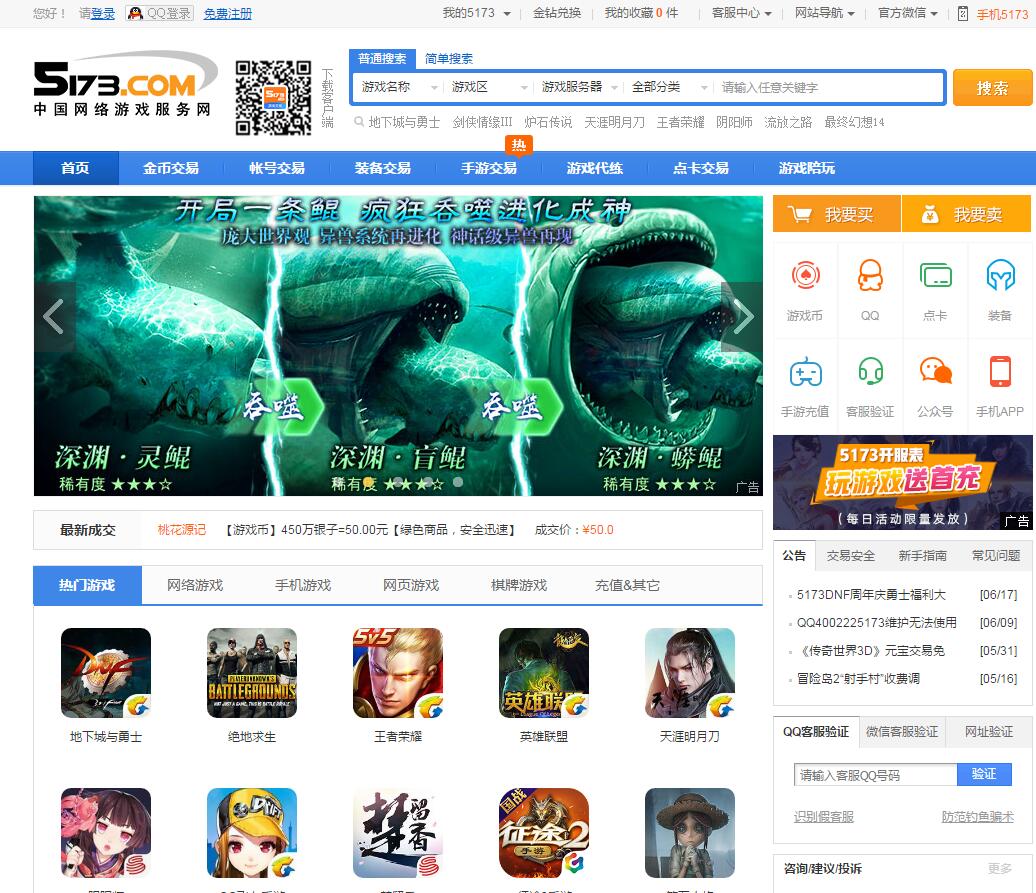Click the 我要买 shopping cart button

(x=836, y=213)
